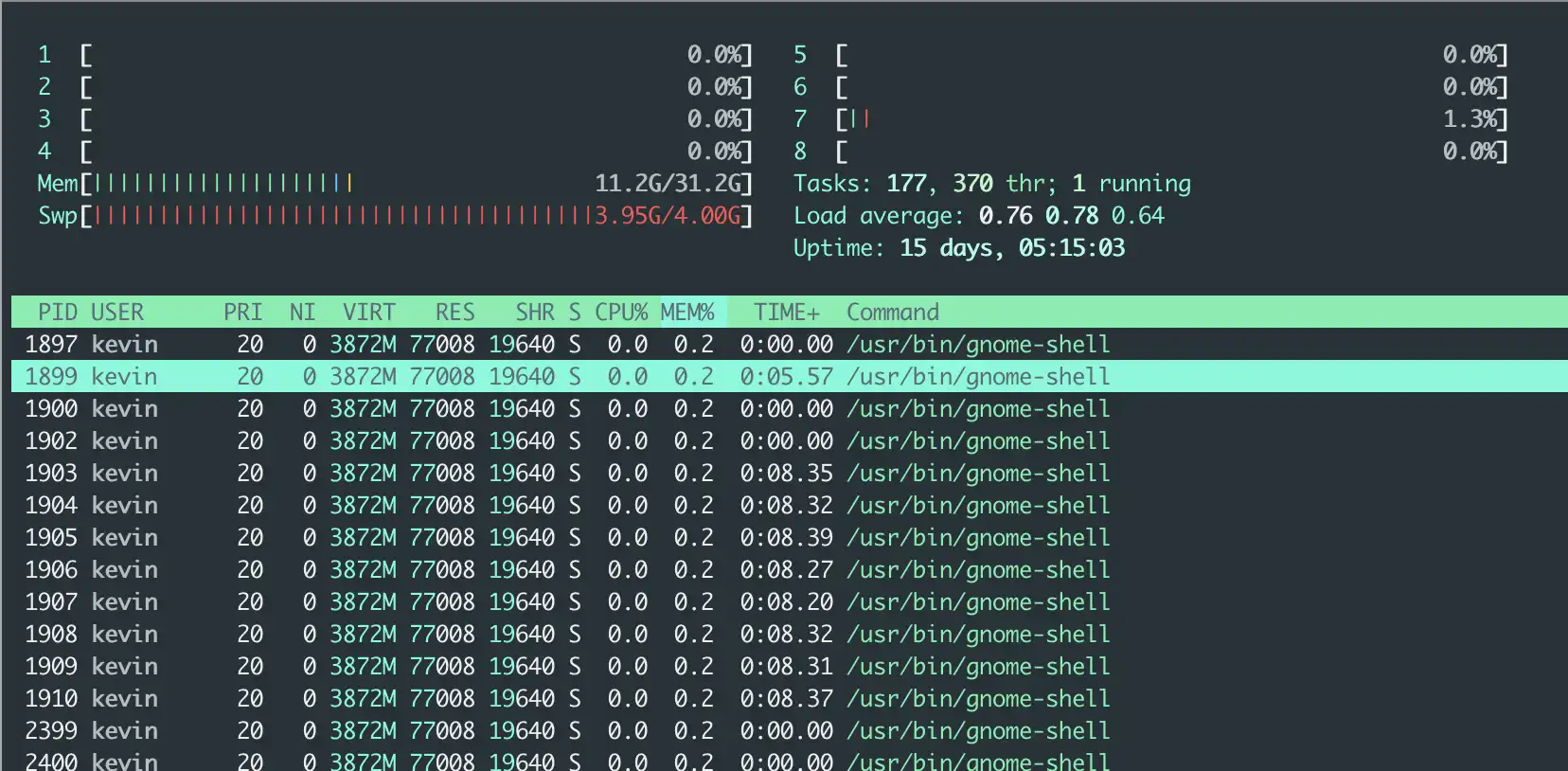Click the Swp usage meter bar
This screenshot has height=771, width=1568.
[395, 216]
